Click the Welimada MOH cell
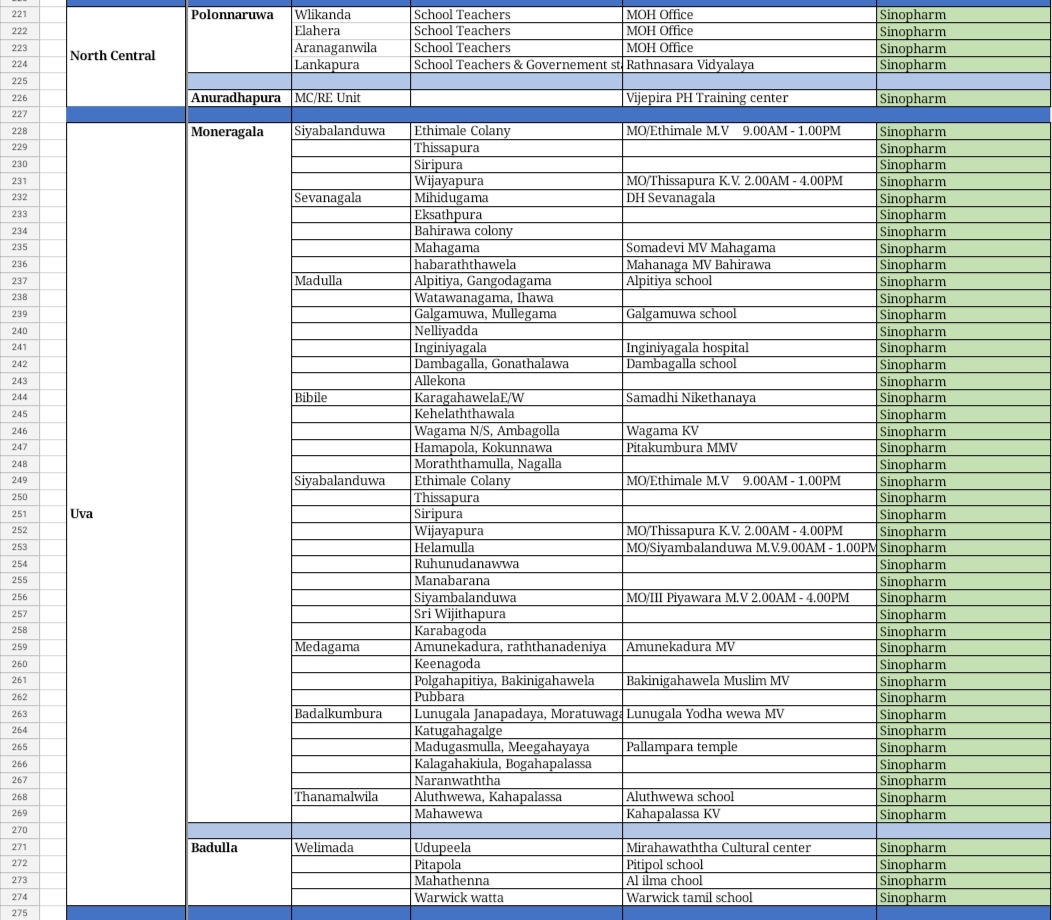Screen dimensions: 1052x920 coord(351,848)
